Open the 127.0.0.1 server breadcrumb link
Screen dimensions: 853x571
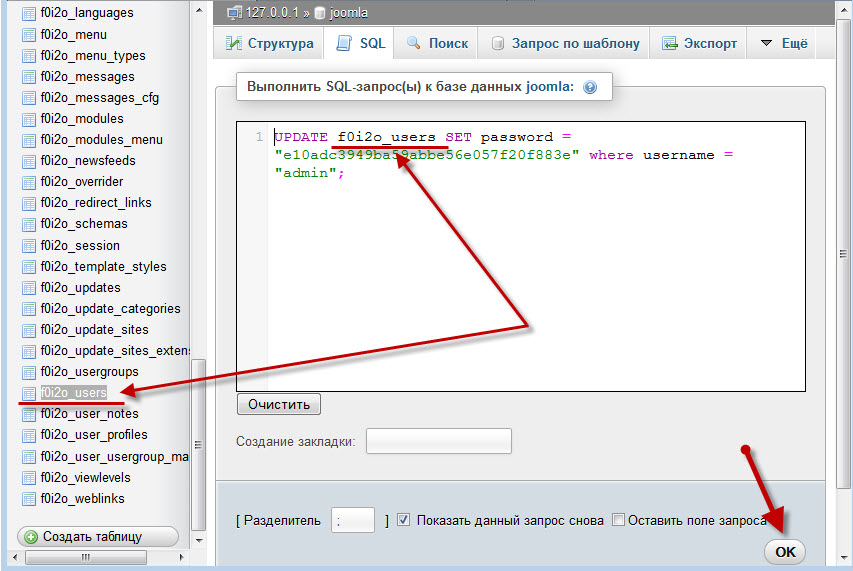pyautogui.click(x=271, y=13)
